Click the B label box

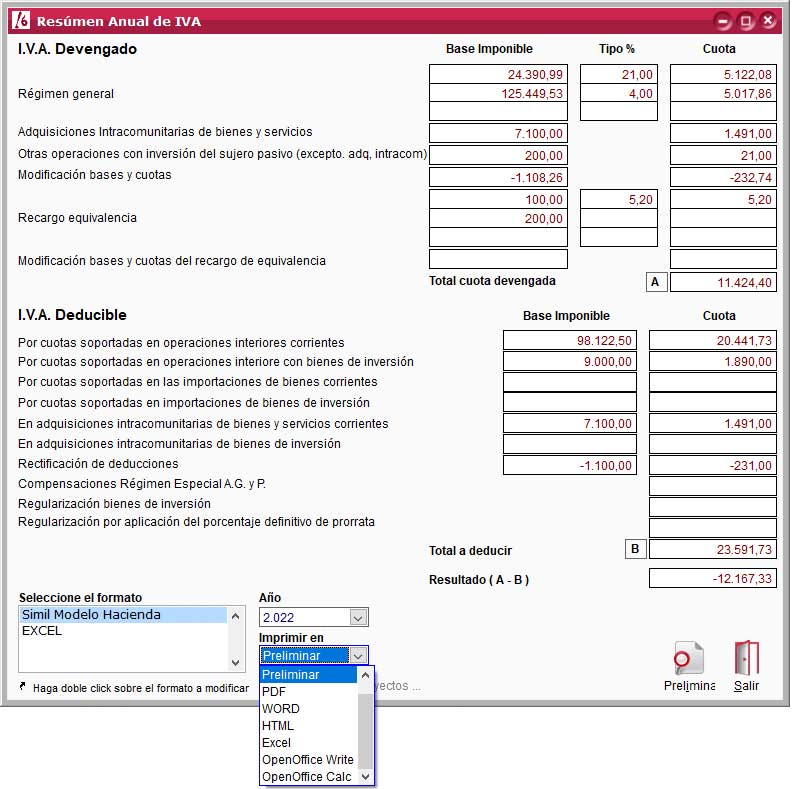pyautogui.click(x=635, y=549)
